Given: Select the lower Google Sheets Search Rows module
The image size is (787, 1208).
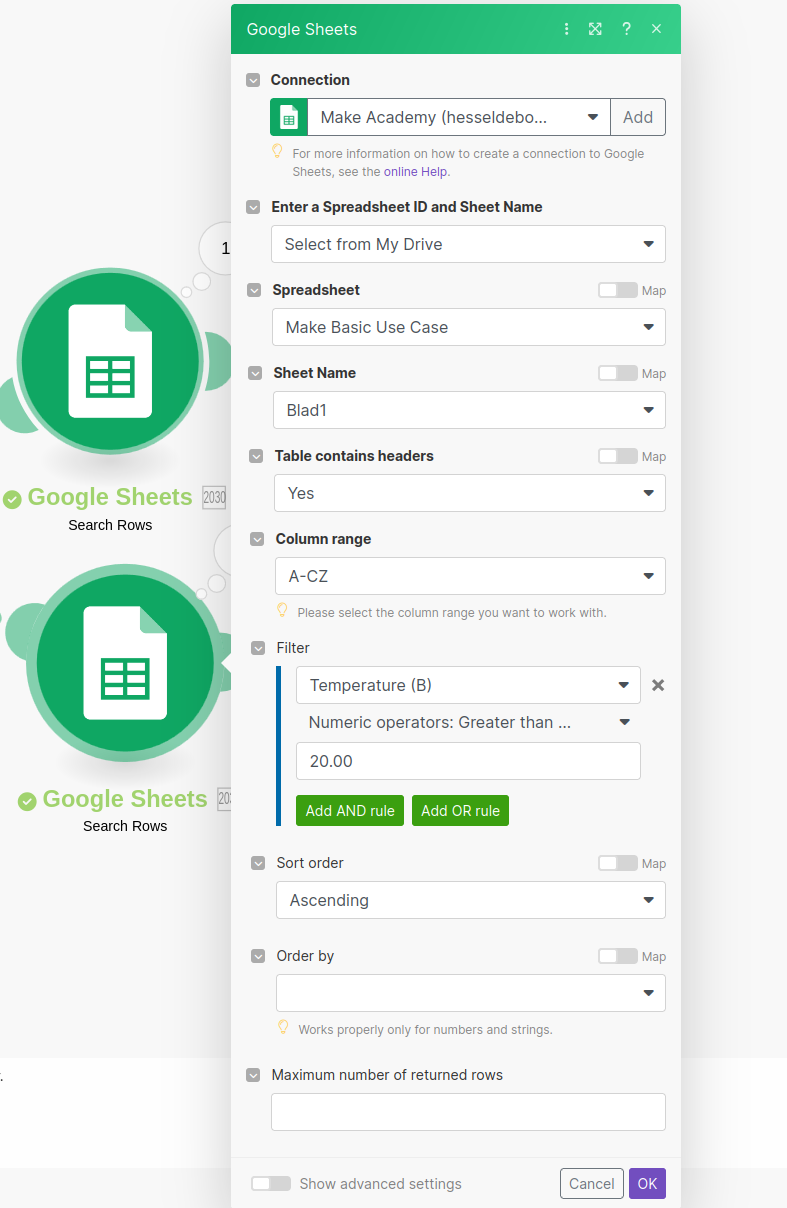Looking at the screenshot, I should (x=125, y=663).
